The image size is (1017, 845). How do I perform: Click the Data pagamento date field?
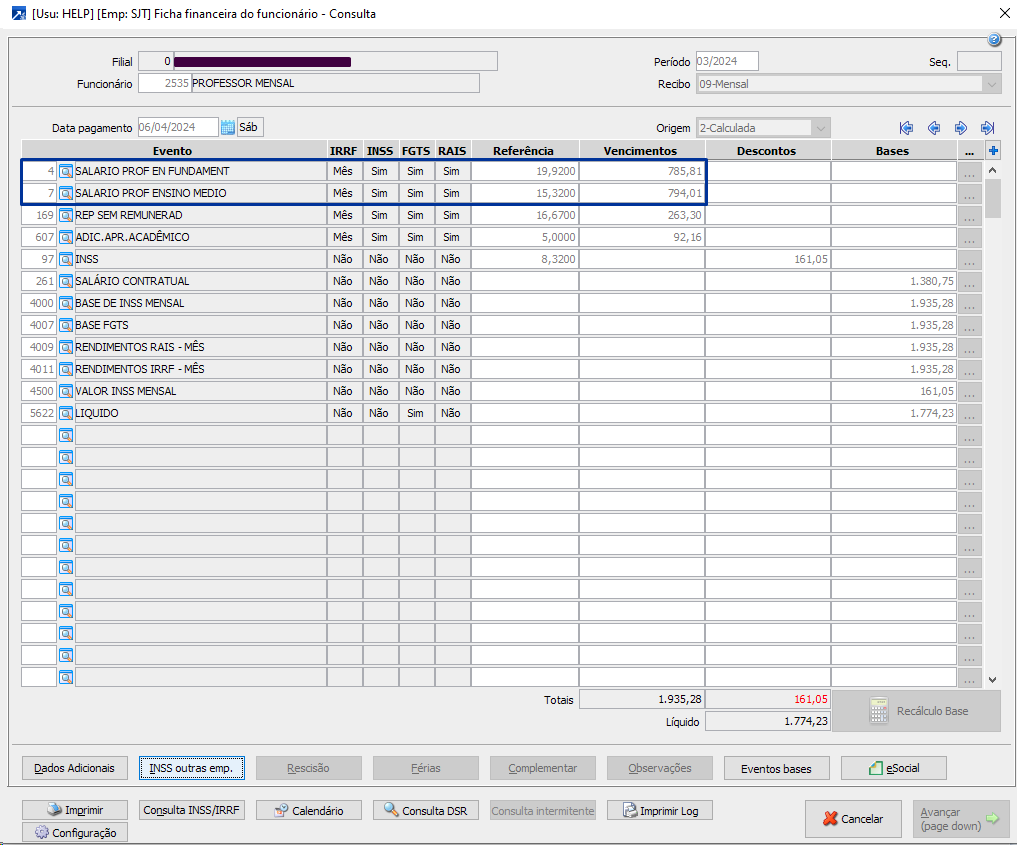click(x=178, y=127)
